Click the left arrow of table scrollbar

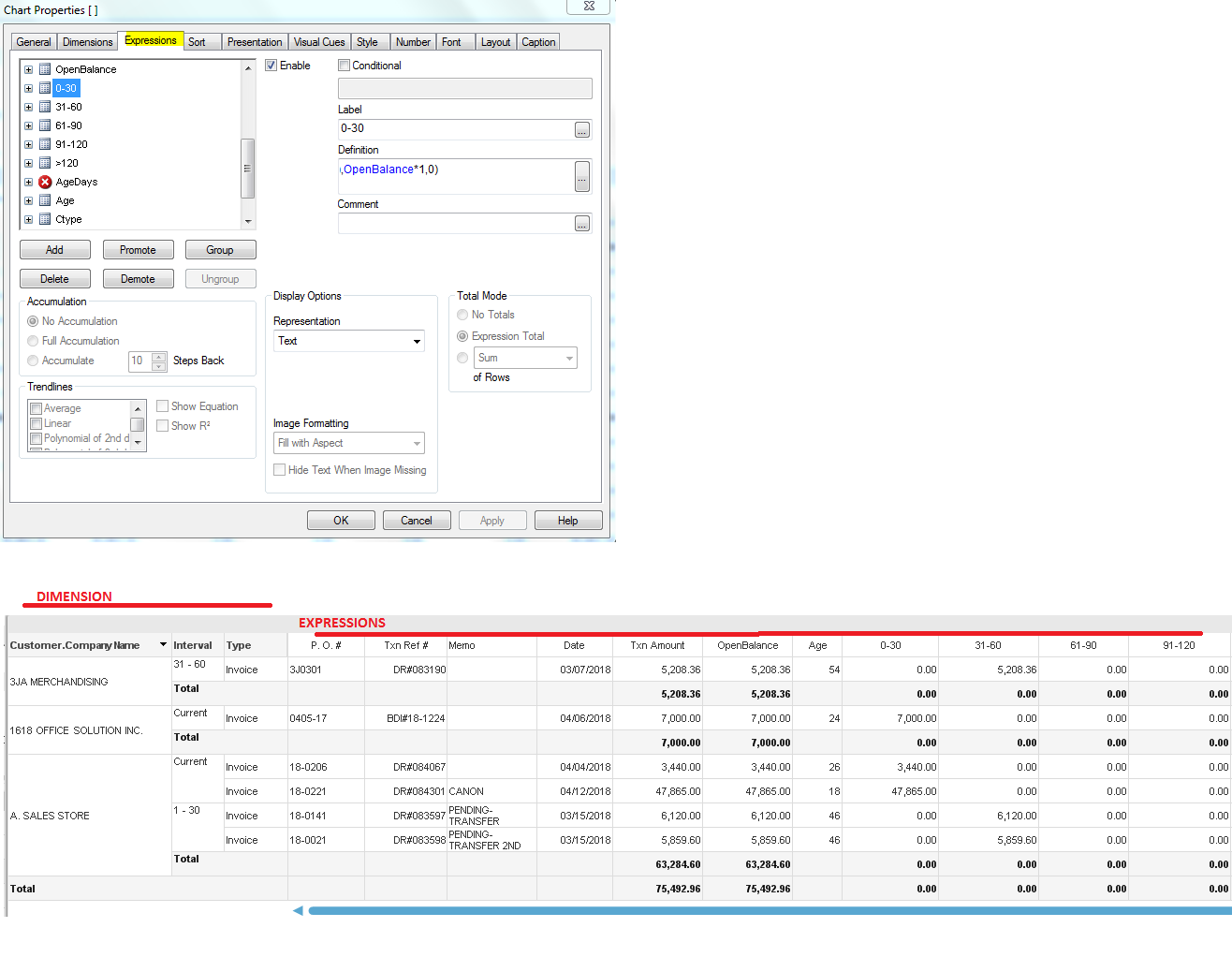298,910
